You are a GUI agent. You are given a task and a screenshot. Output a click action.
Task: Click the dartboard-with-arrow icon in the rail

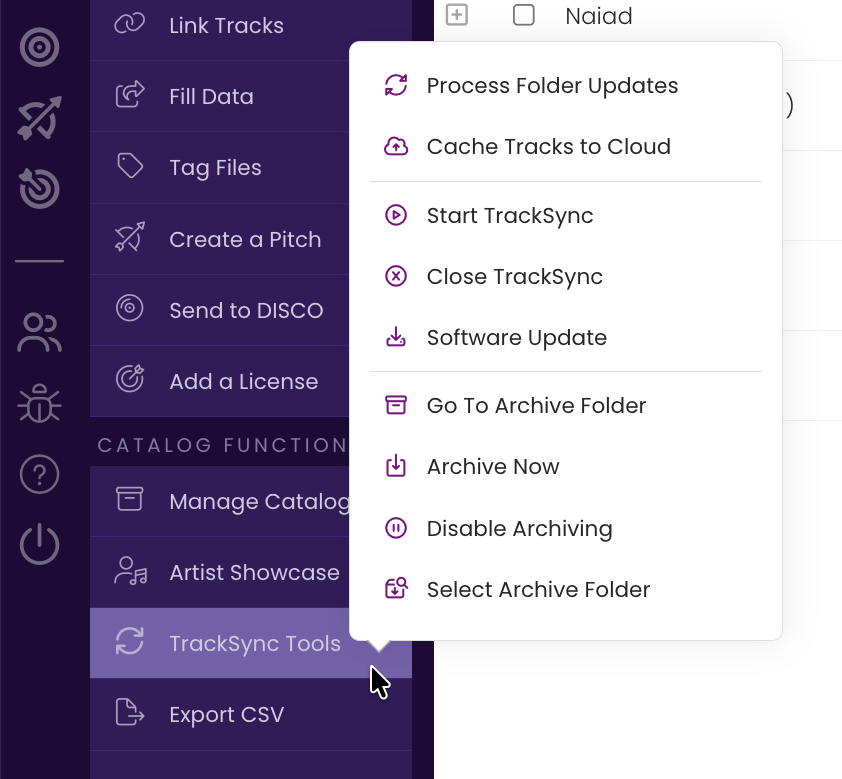coord(40,188)
